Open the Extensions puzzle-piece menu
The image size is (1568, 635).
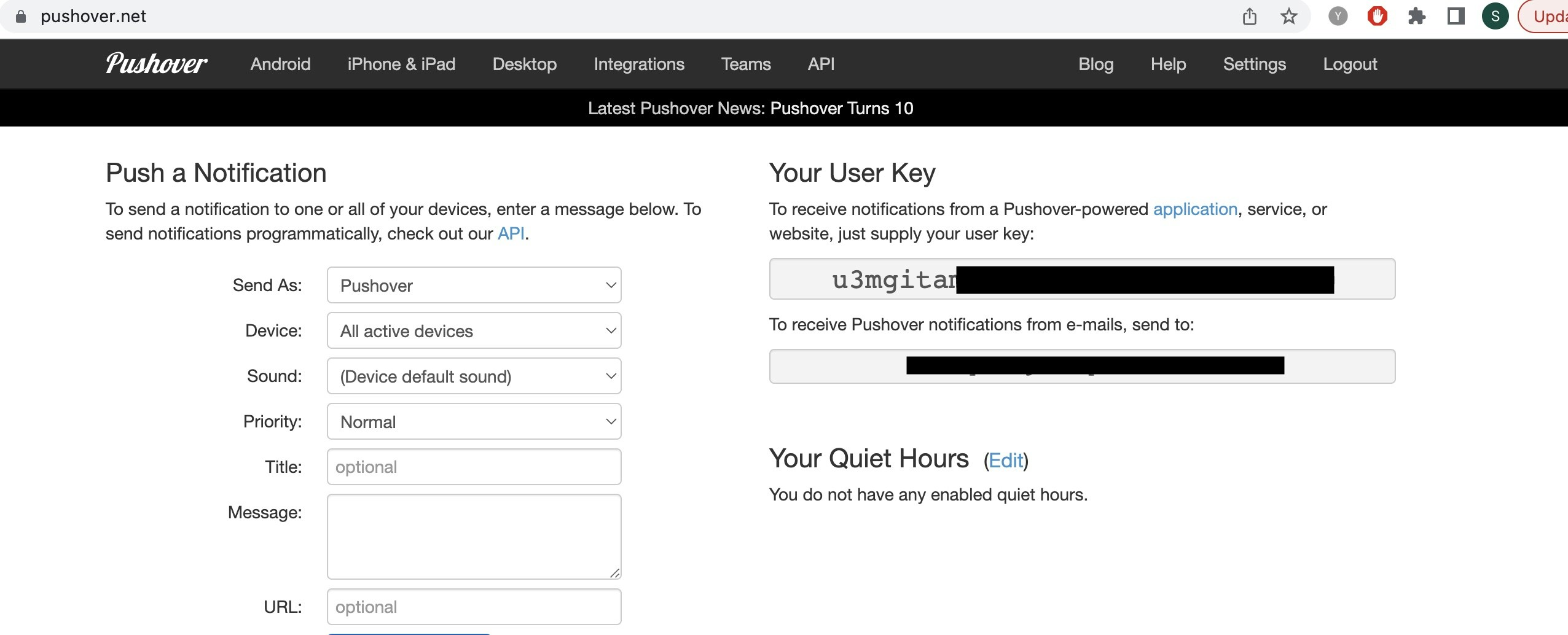click(x=1416, y=17)
